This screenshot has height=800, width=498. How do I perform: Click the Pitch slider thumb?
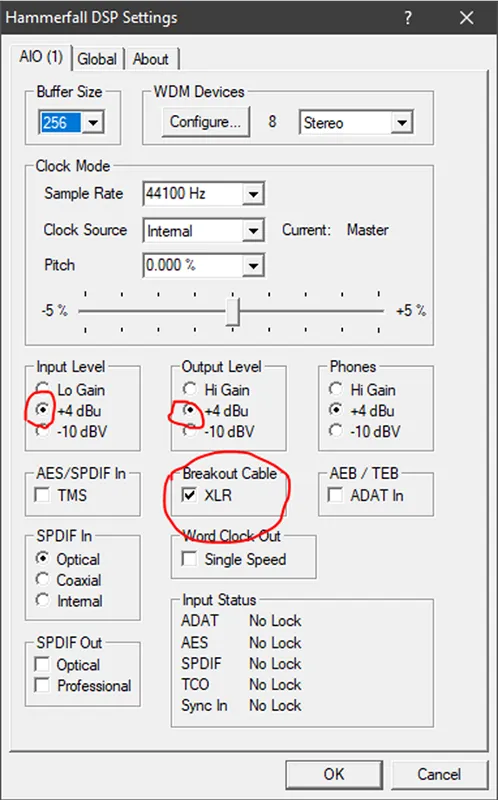[233, 311]
